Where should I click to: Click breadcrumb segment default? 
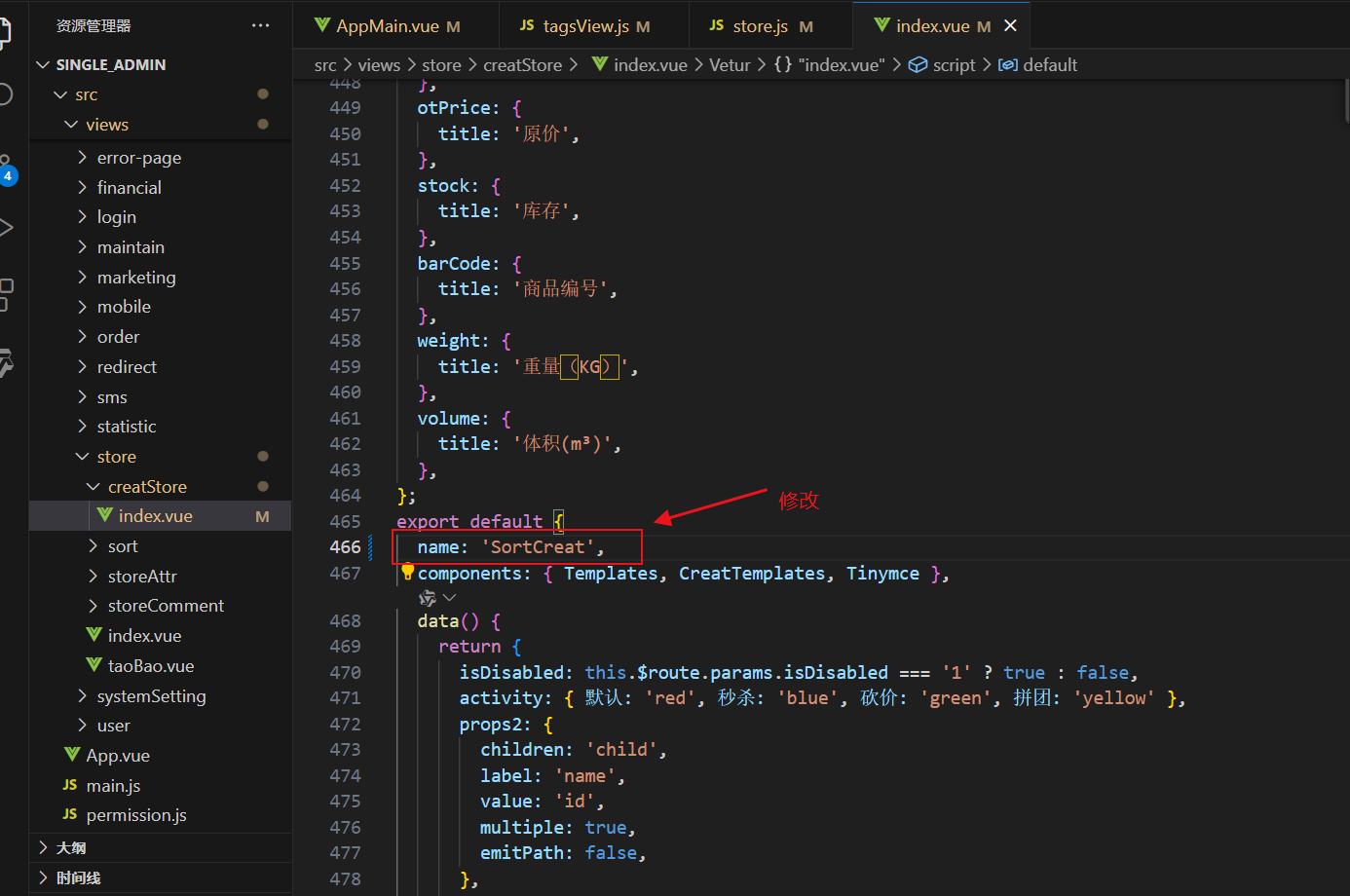pos(1050,64)
